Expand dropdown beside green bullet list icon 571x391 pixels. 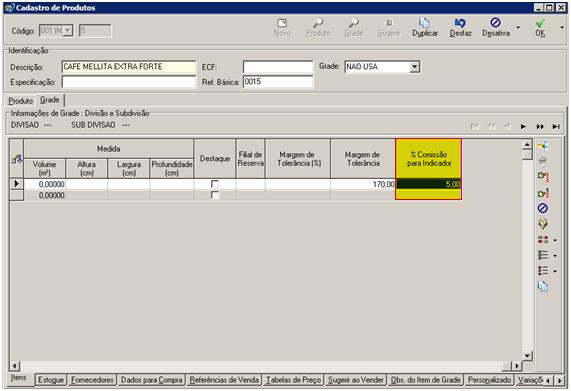point(555,256)
